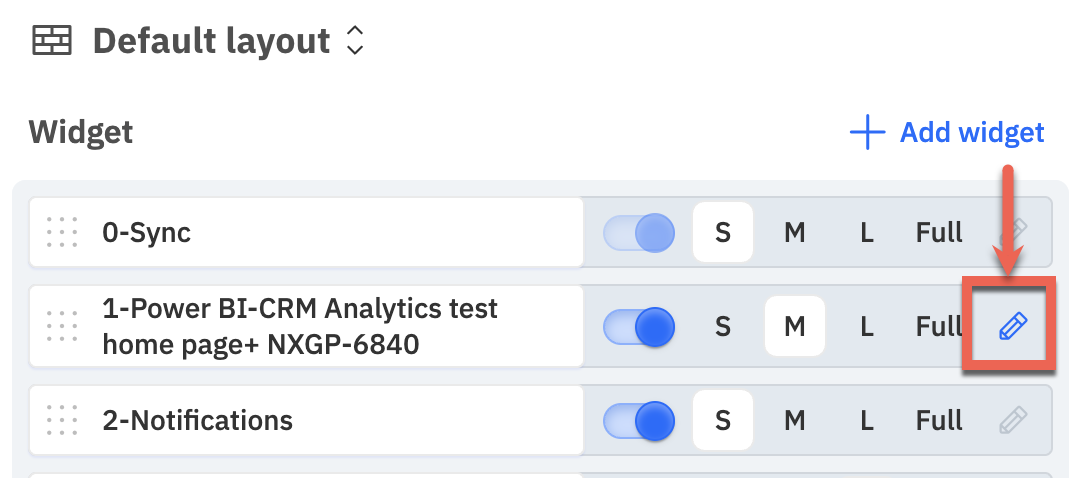Click the drag handle of 2-Notifications widget
1088x478 pixels.
(62, 420)
